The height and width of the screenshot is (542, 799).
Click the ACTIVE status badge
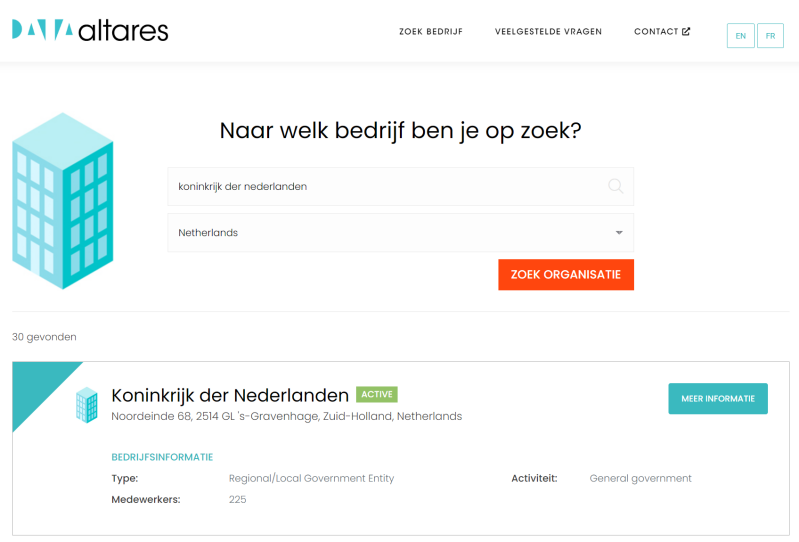(377, 394)
